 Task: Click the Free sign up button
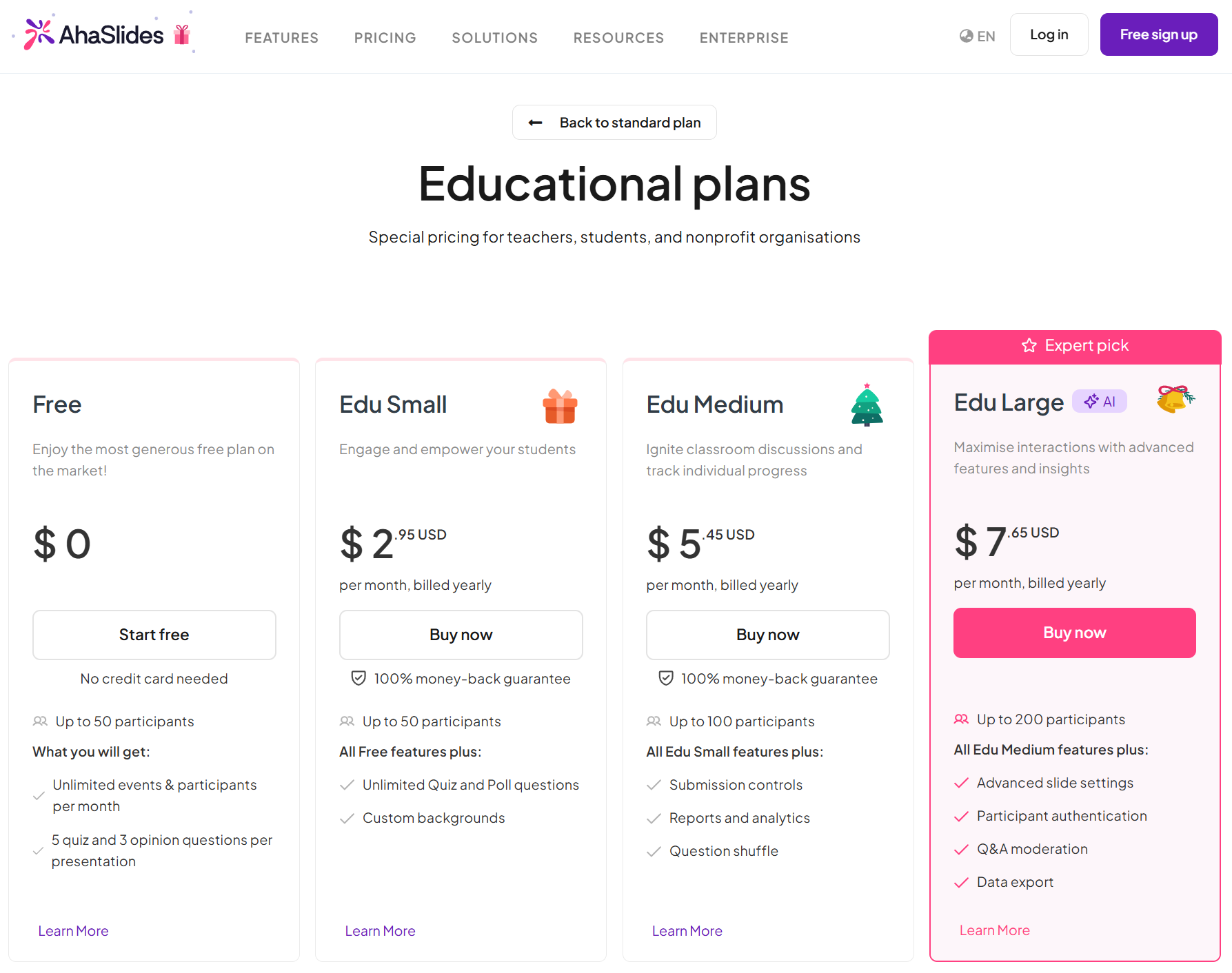1158,34
